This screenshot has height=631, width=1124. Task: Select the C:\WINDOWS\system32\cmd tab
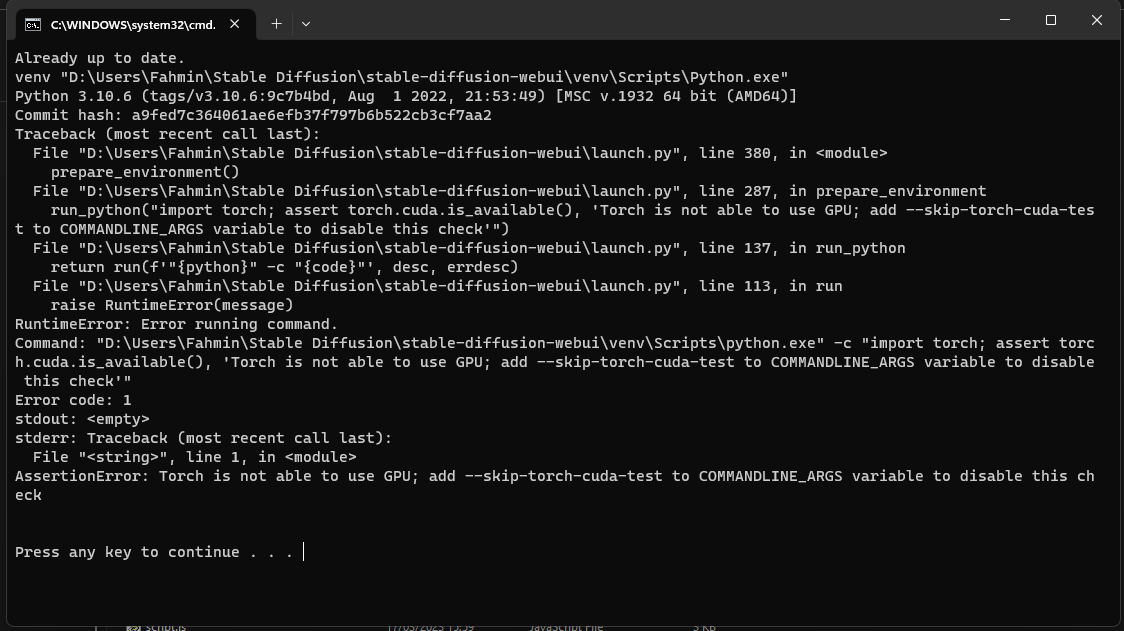click(x=118, y=23)
